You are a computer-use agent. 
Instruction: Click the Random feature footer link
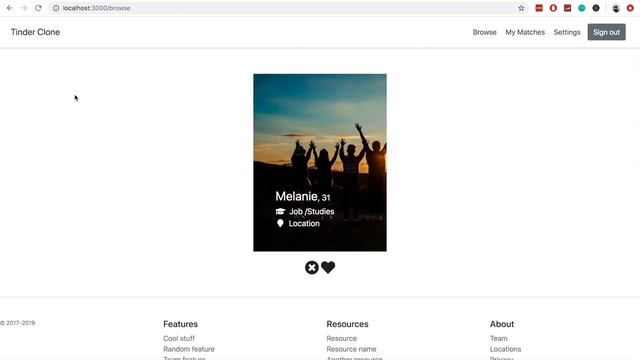(x=189, y=349)
